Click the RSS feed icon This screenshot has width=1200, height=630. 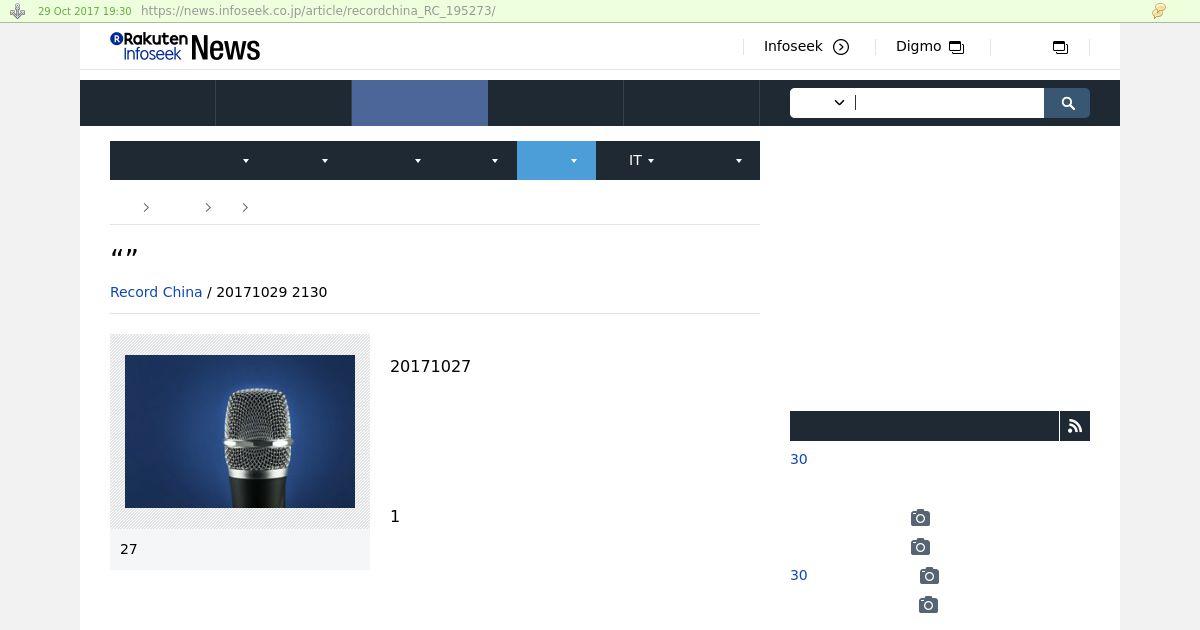(1075, 426)
